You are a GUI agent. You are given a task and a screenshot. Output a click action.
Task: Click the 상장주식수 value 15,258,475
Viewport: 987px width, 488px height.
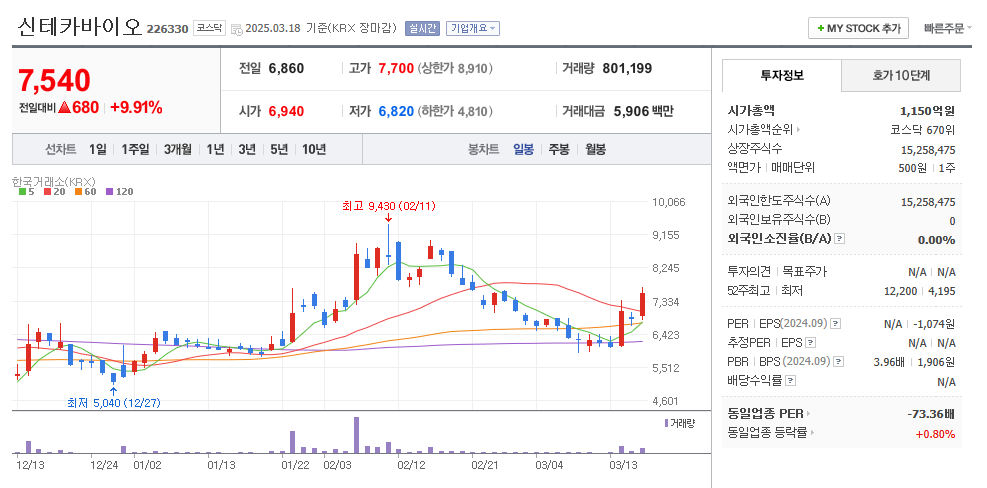(928, 150)
